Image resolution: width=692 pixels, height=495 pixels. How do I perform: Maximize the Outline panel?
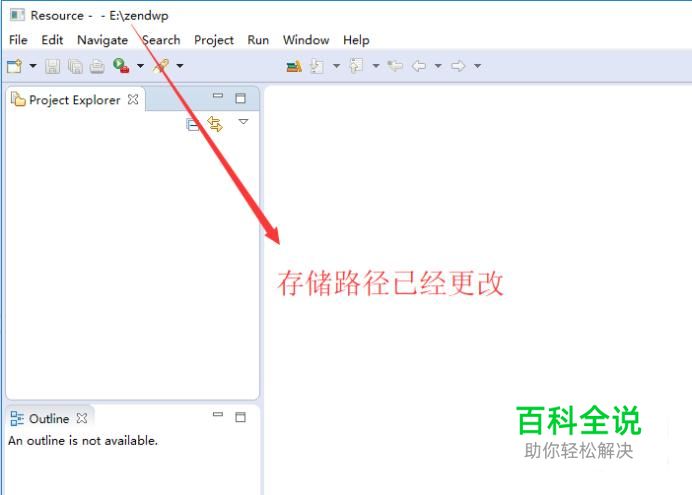click(241, 417)
